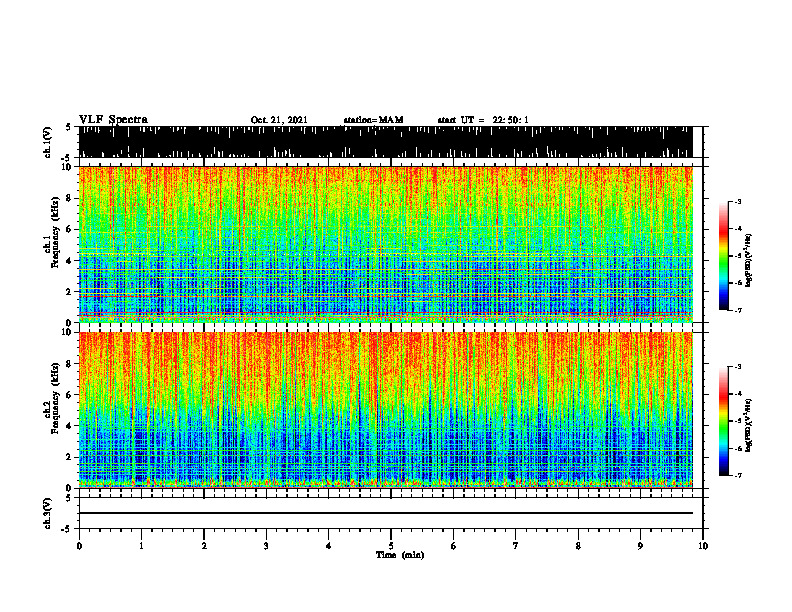Screen dimensions: 792x612
Task: Click the ch.2 spectrogram '6' kHz tick label
Action: click(x=70, y=395)
